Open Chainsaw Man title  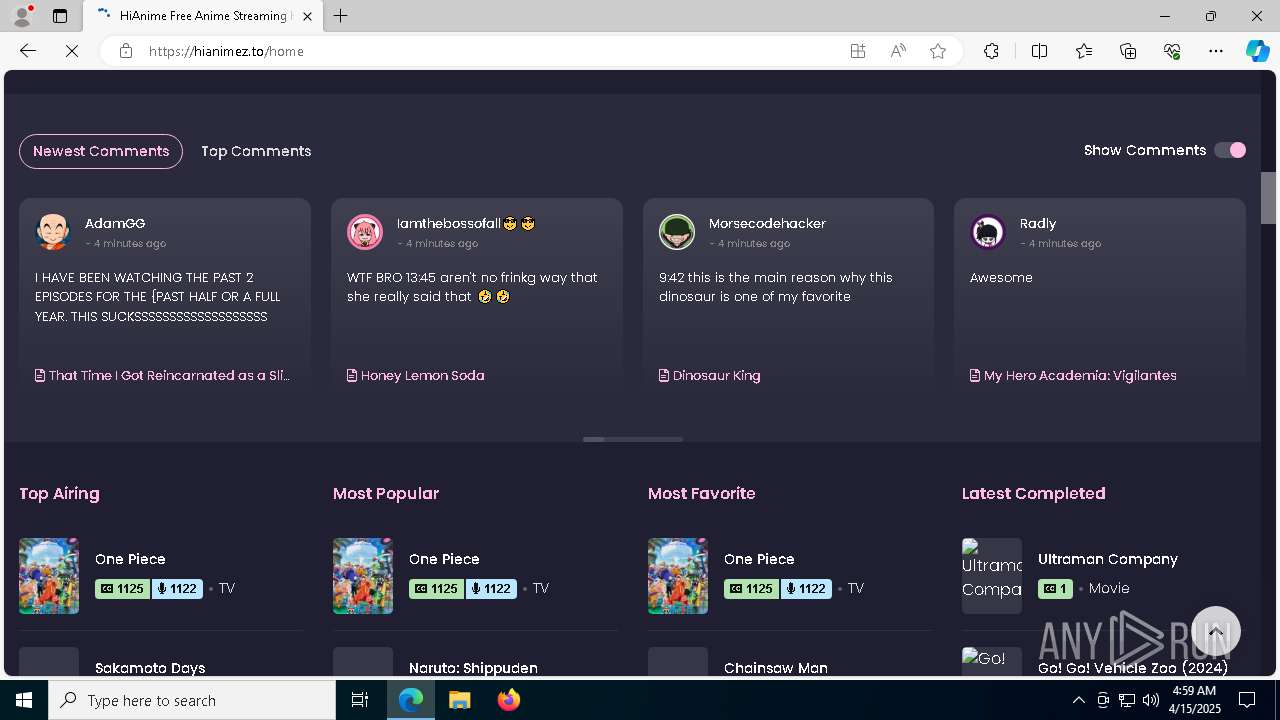click(x=776, y=668)
